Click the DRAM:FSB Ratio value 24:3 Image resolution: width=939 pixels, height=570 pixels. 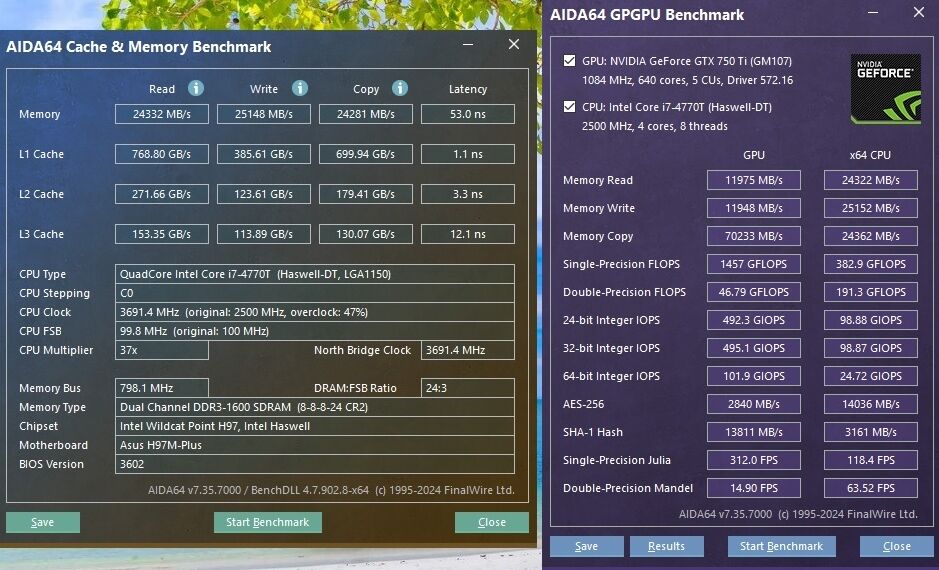click(x=468, y=388)
